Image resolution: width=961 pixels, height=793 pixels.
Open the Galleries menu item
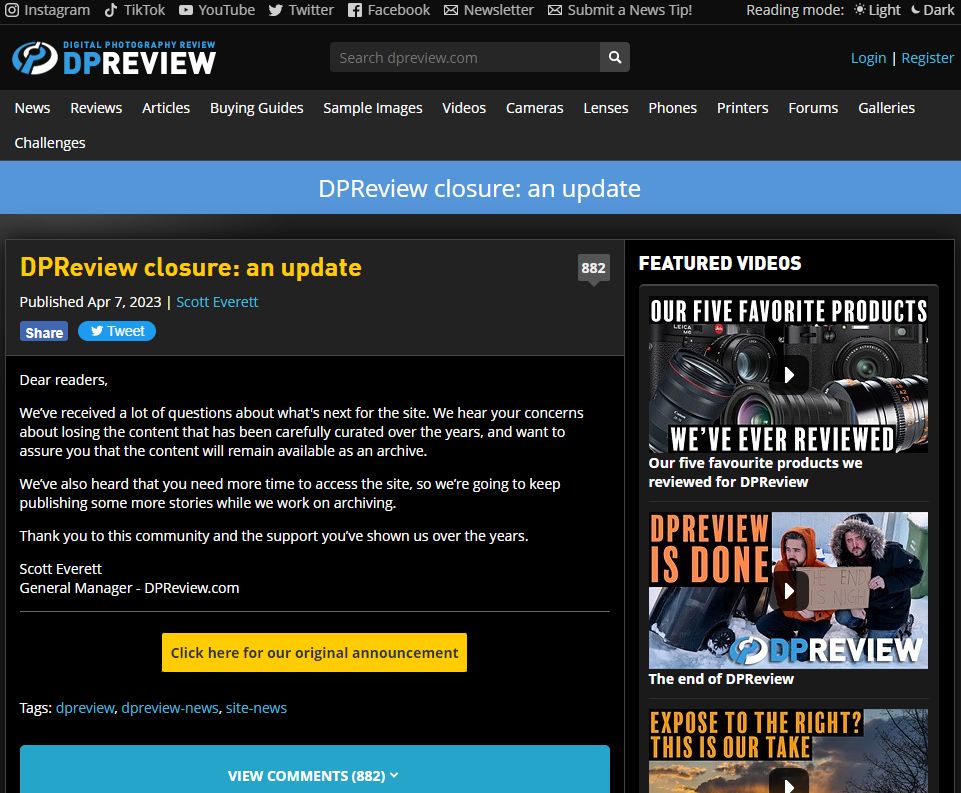pyautogui.click(x=886, y=108)
